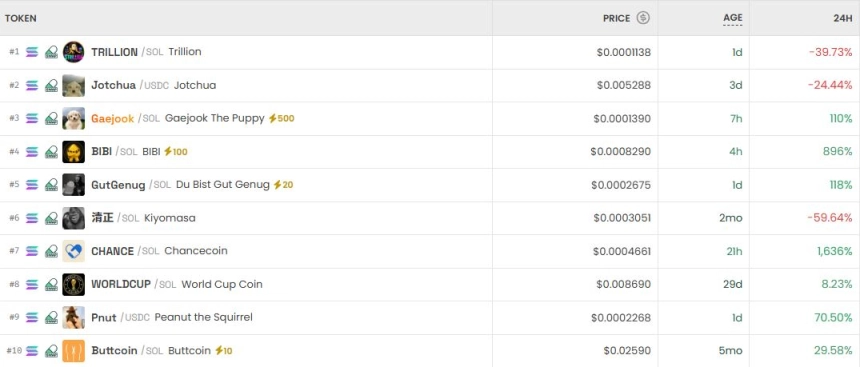Select the Peanut the Squirrel row name
The image size is (860, 367).
[x=203, y=317]
